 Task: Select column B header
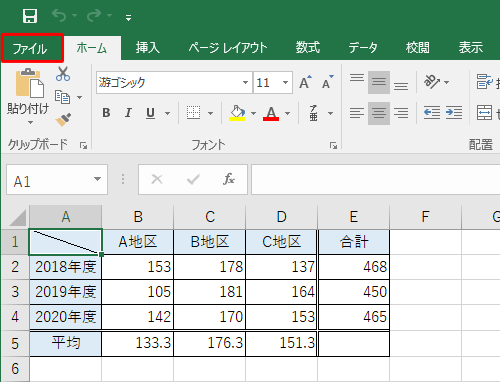click(138, 217)
